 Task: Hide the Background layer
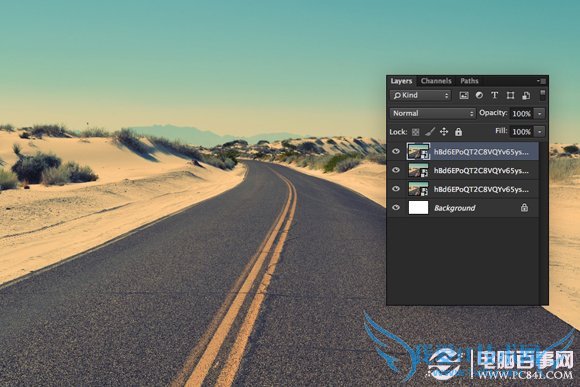pos(396,208)
